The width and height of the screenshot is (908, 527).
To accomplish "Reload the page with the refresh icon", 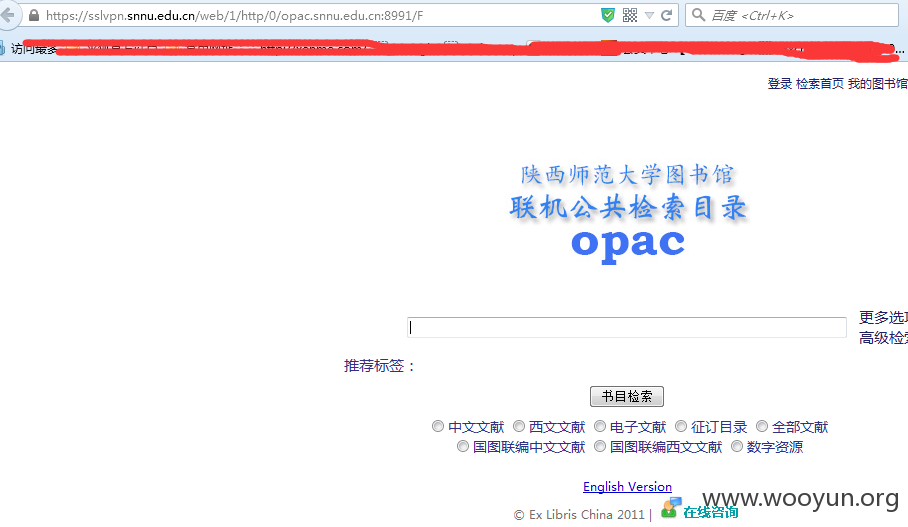I will pyautogui.click(x=667, y=16).
